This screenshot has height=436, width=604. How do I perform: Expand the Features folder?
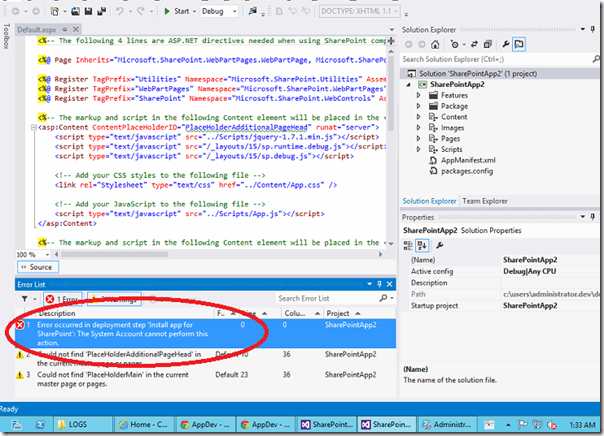pos(419,95)
